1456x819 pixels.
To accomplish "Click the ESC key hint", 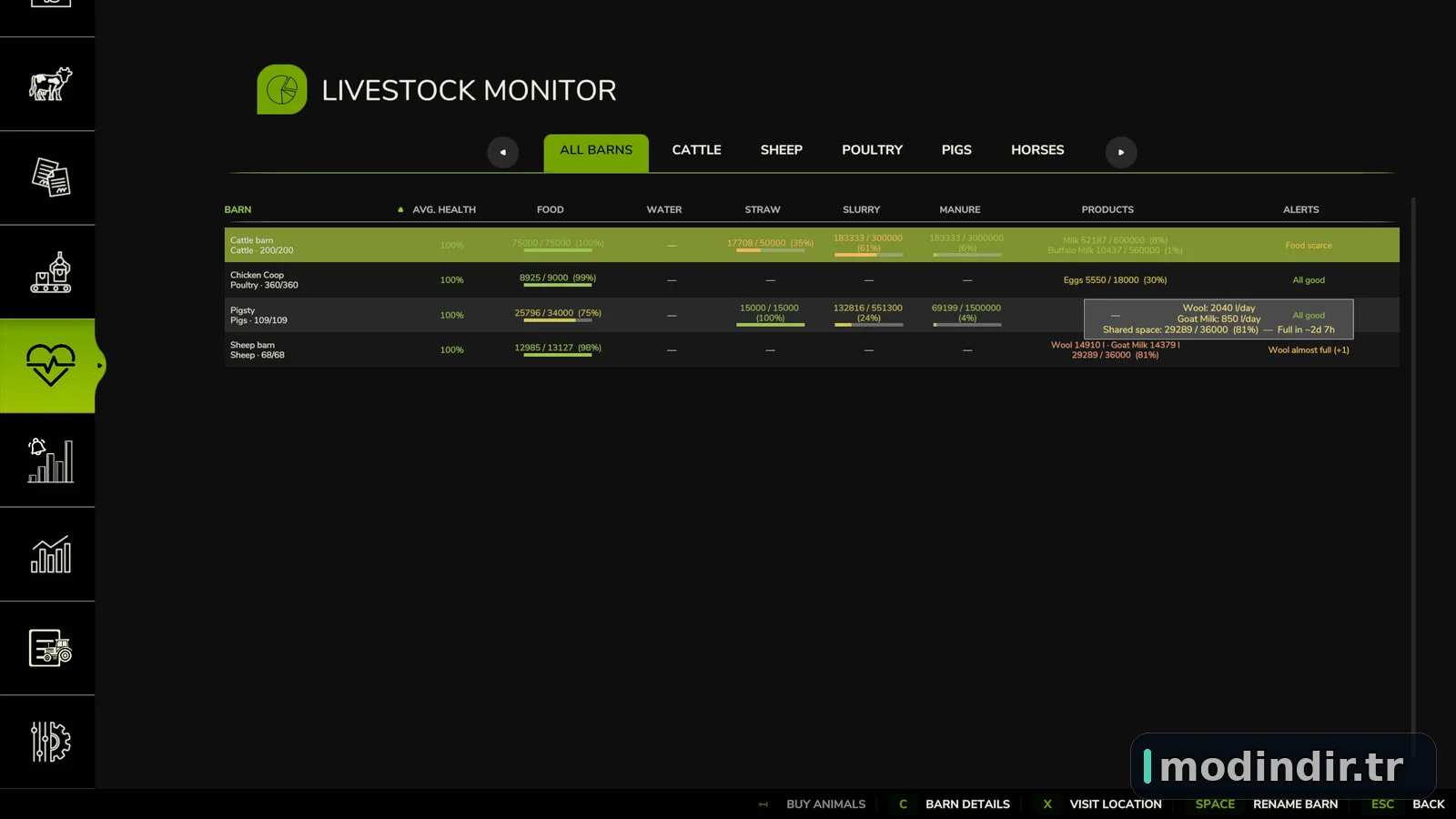I will tap(1382, 804).
